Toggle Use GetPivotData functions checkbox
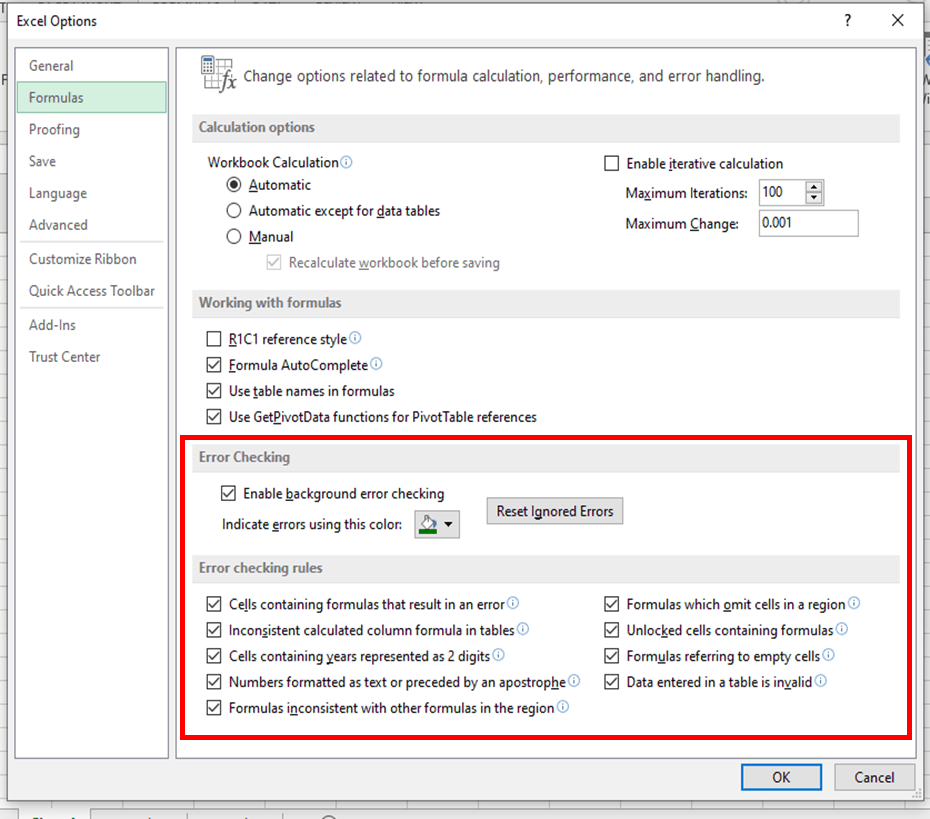This screenshot has width=930, height=819. click(214, 417)
